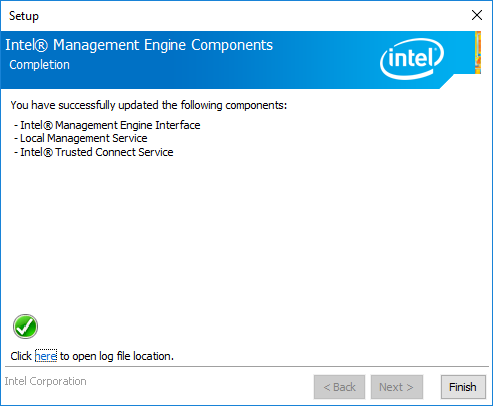Click the chip graphic at the banner edge
Image resolution: width=493 pixels, height=406 pixels.
[x=478, y=52]
